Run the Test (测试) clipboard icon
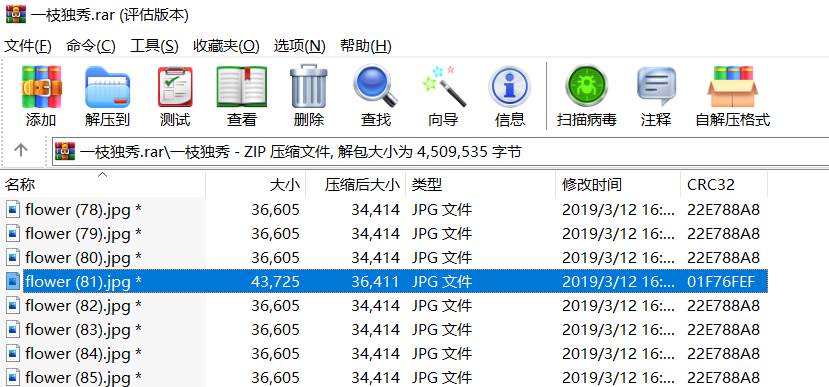The height and width of the screenshot is (387, 829). point(175,87)
